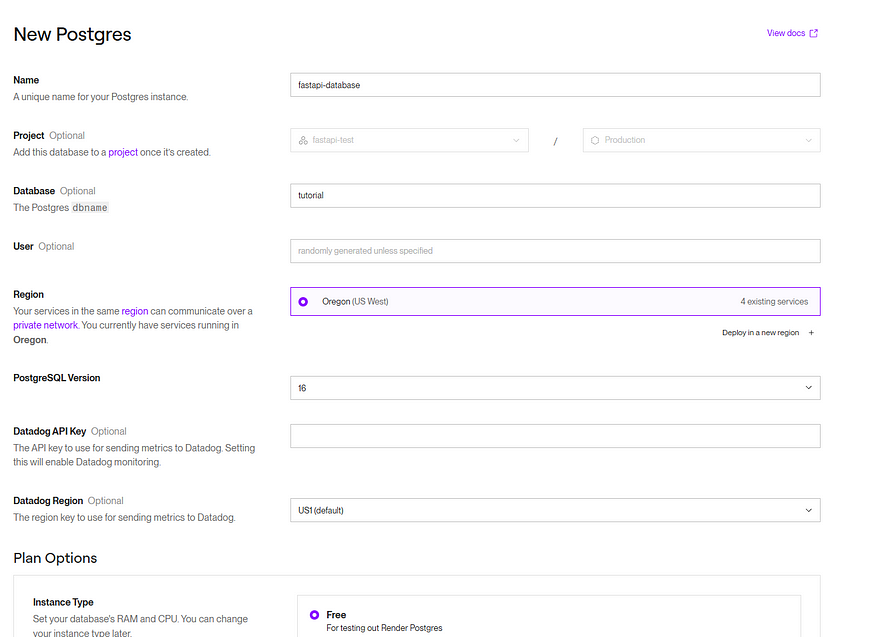Open the PostgreSQL Version dropdown
880x637 pixels.
tap(555, 387)
